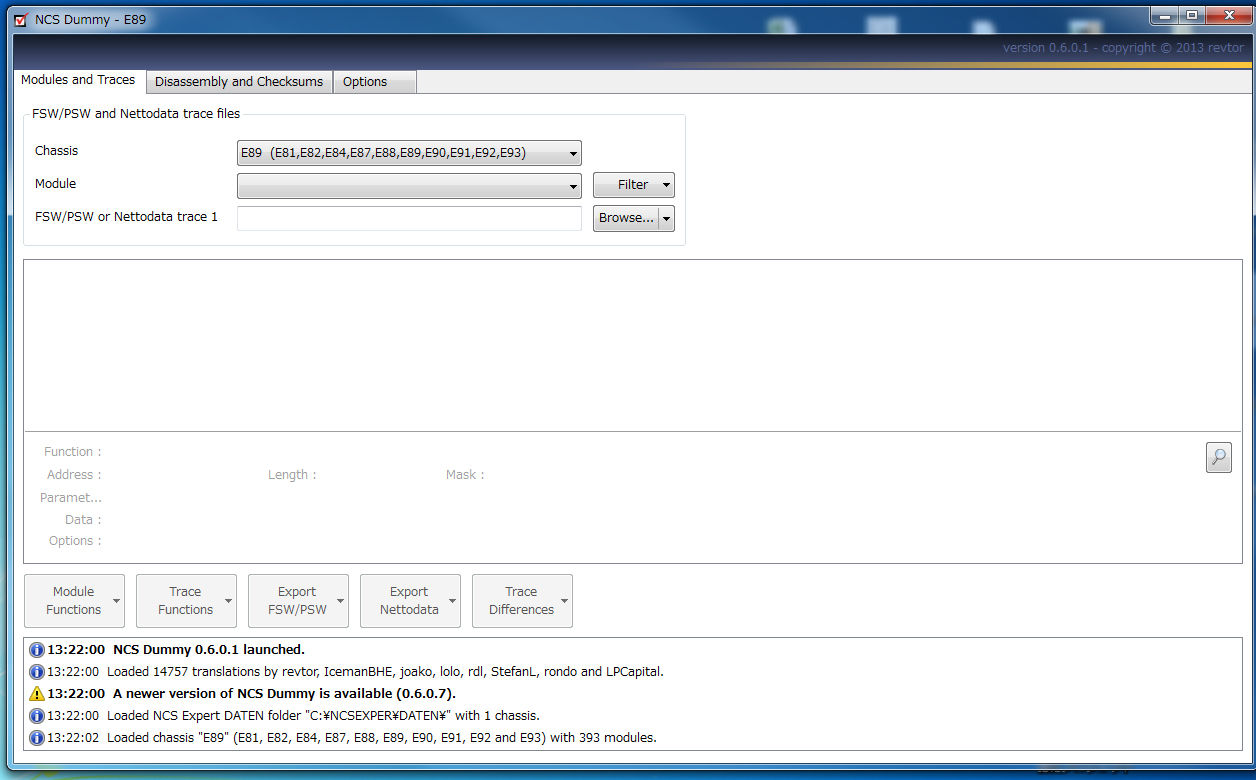Click the magnifier search icon button
Viewport: 1256px width, 780px height.
coord(1218,458)
